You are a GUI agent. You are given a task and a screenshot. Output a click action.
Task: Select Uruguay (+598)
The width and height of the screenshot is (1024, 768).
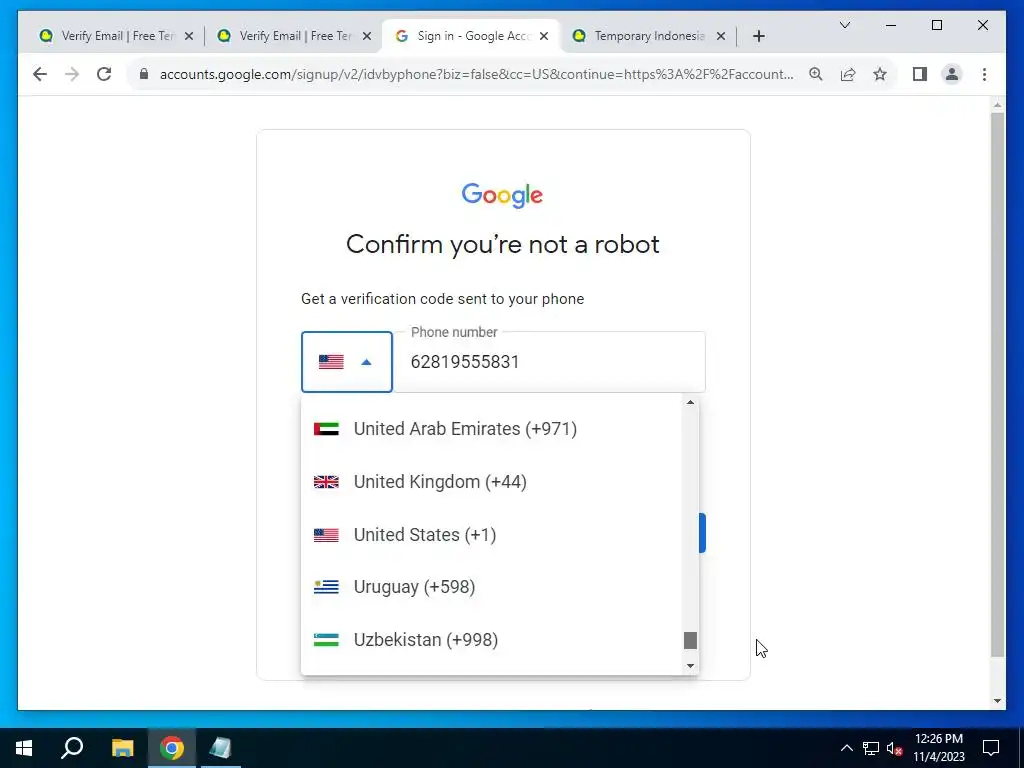point(491,587)
